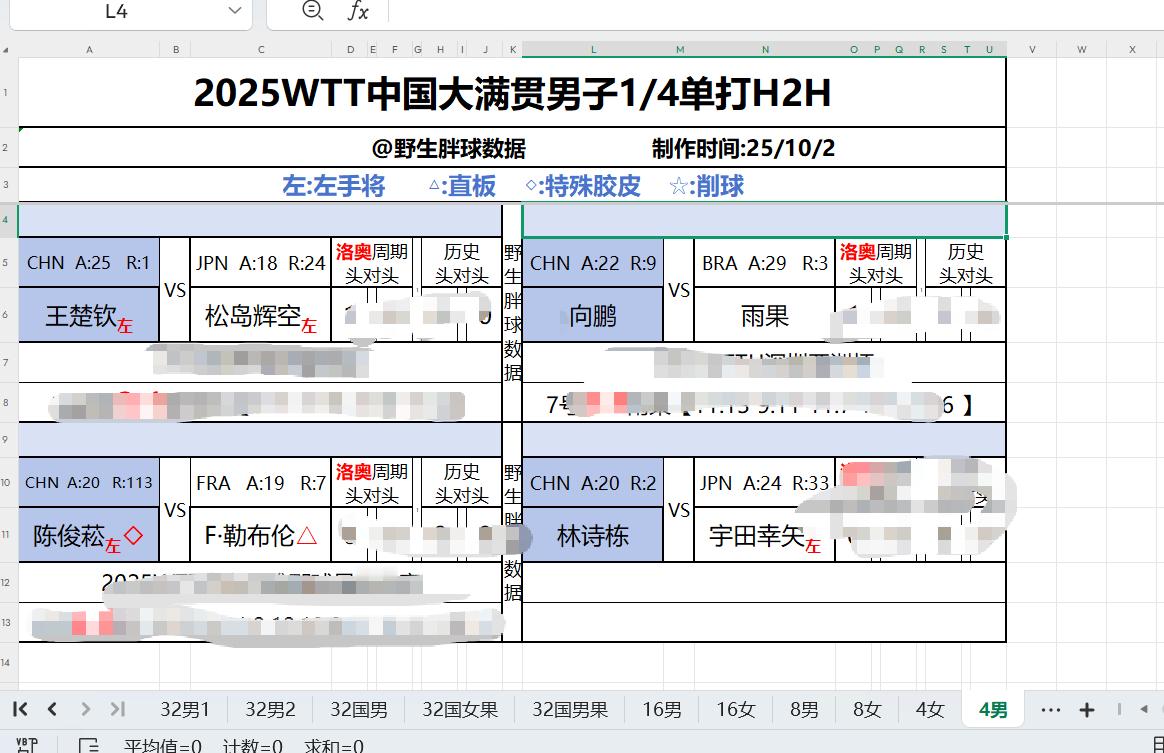Show more sheets via the ellipsis button
The image size is (1164, 753).
pyautogui.click(x=1050, y=710)
